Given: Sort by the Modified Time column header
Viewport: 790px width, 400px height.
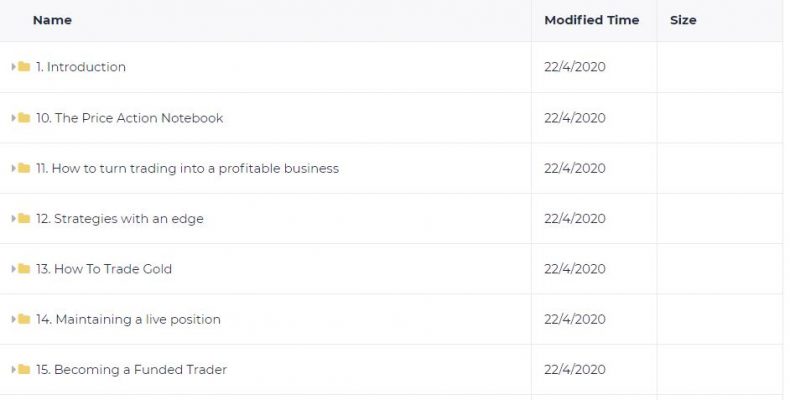Looking at the screenshot, I should click(x=591, y=20).
